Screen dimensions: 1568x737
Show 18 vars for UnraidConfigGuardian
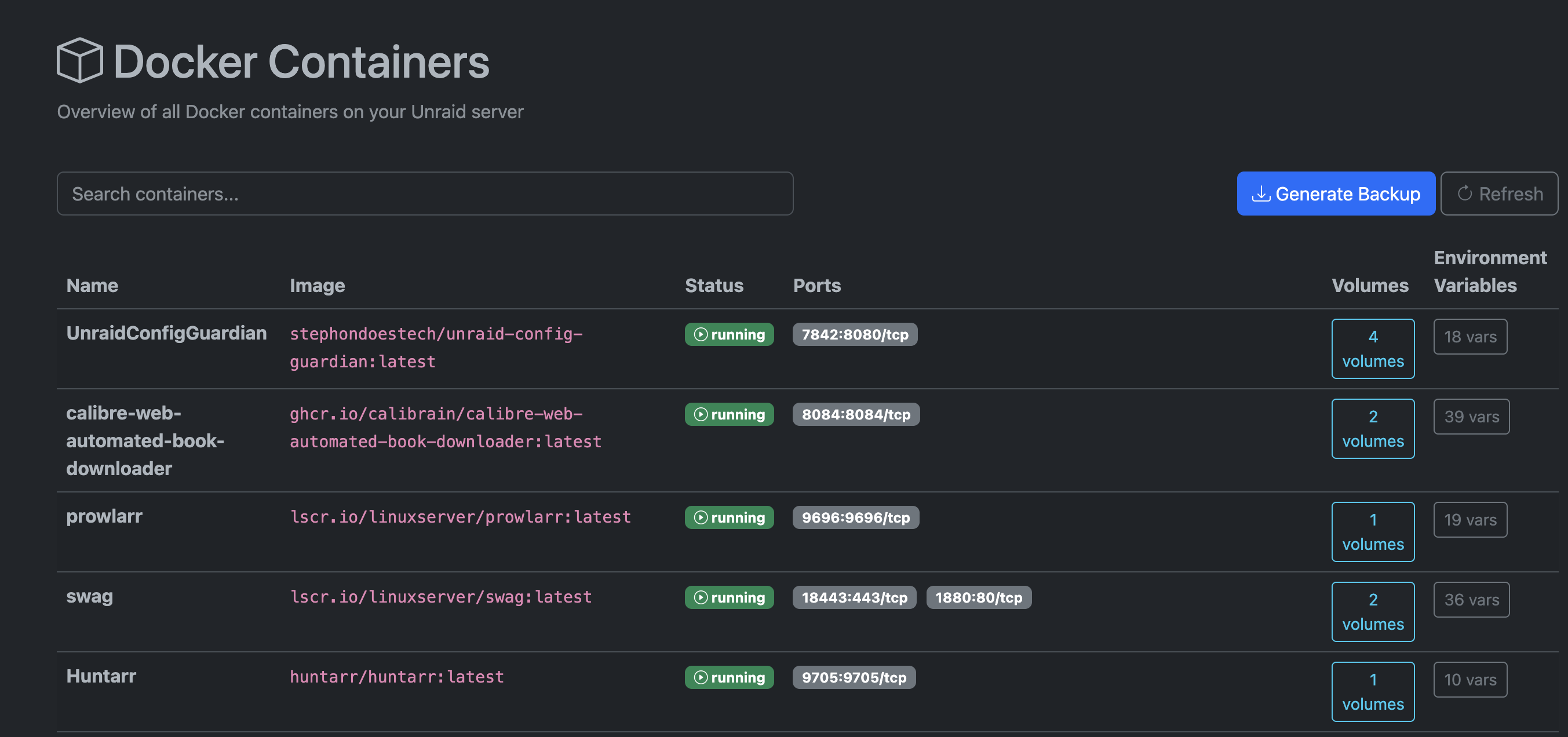coord(1470,337)
